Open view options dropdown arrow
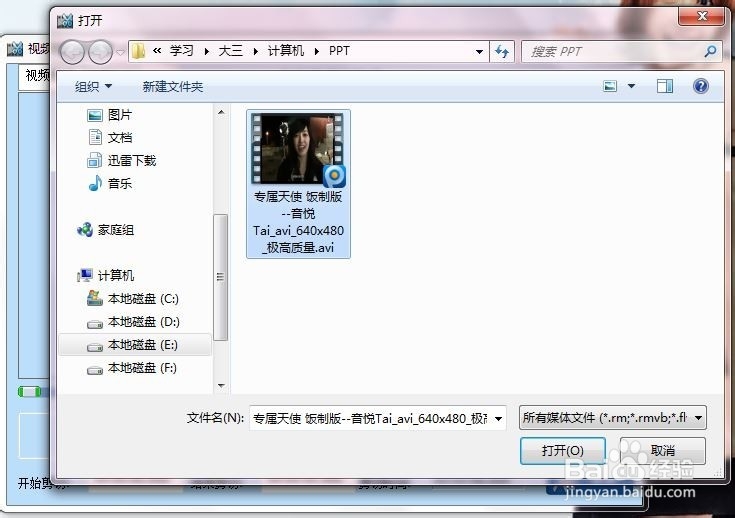This screenshot has height=518, width=735. click(631, 86)
